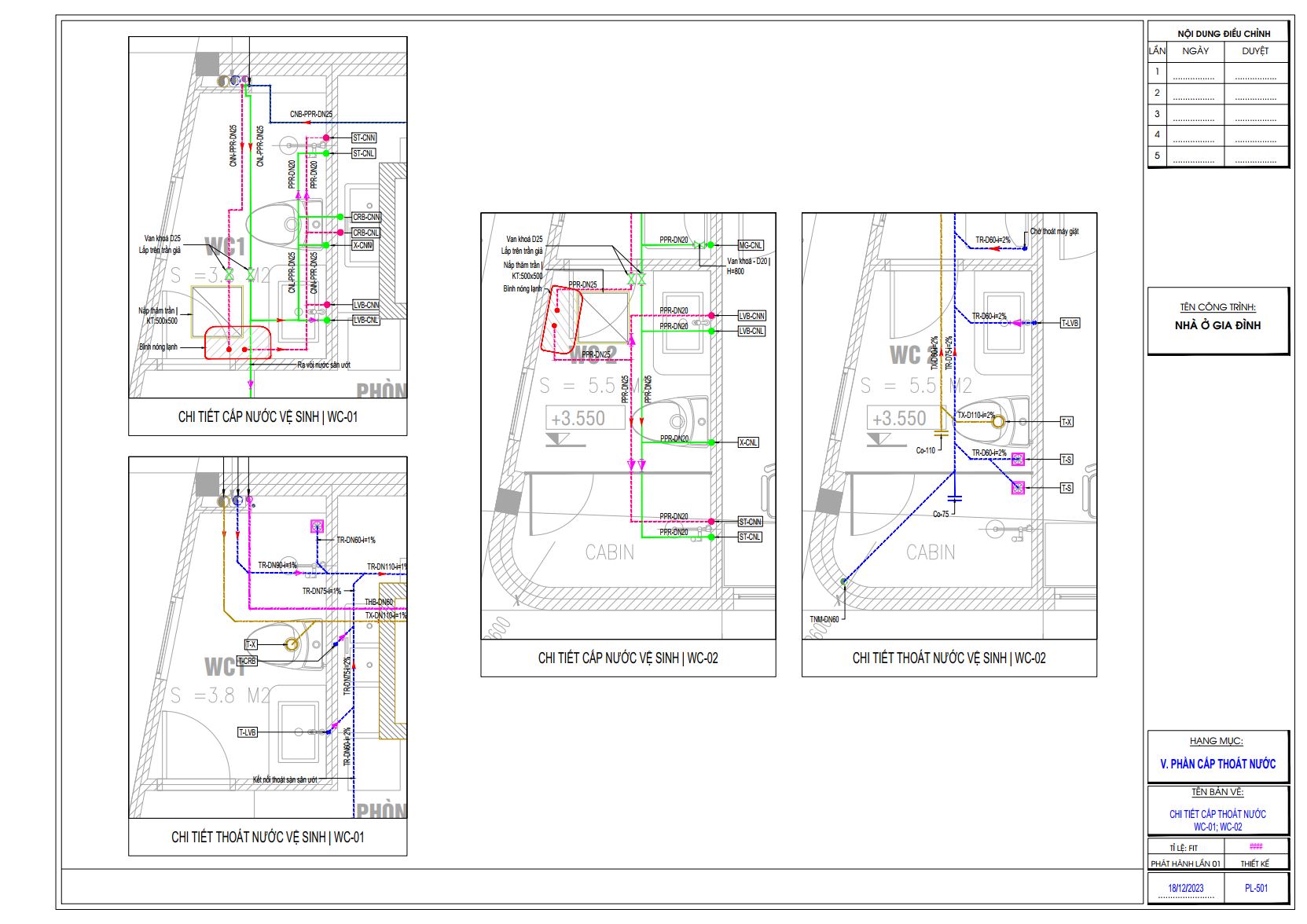Click the 'TÊN CÔNG TRÌNH:' label

[x=1217, y=307]
